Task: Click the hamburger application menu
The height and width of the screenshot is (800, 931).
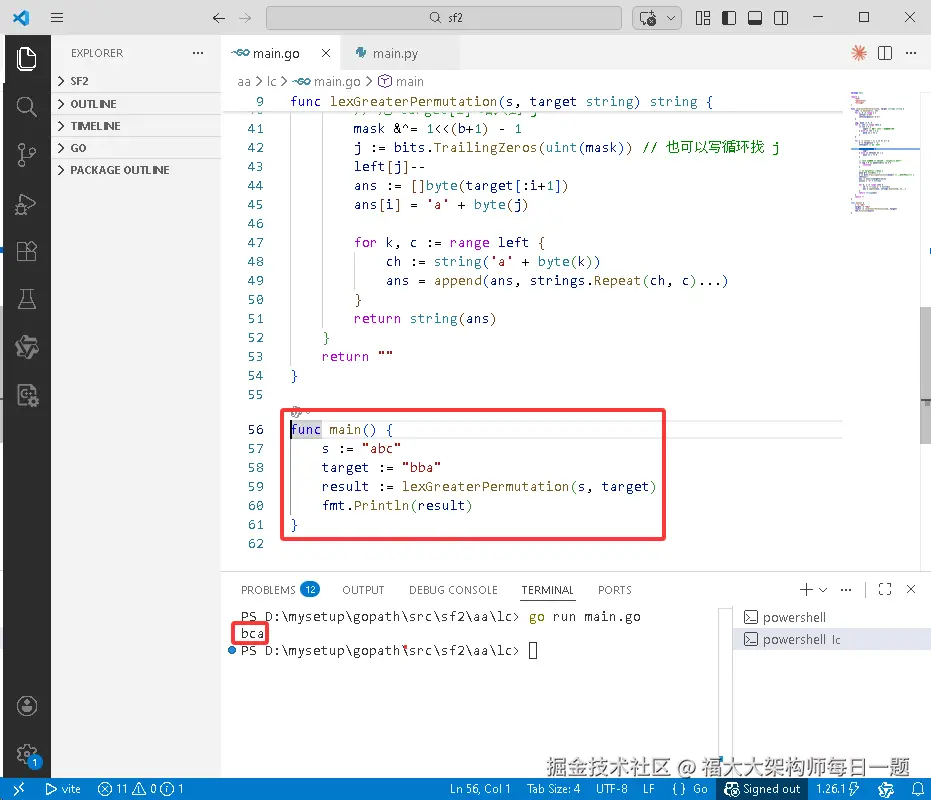Action: [57, 18]
